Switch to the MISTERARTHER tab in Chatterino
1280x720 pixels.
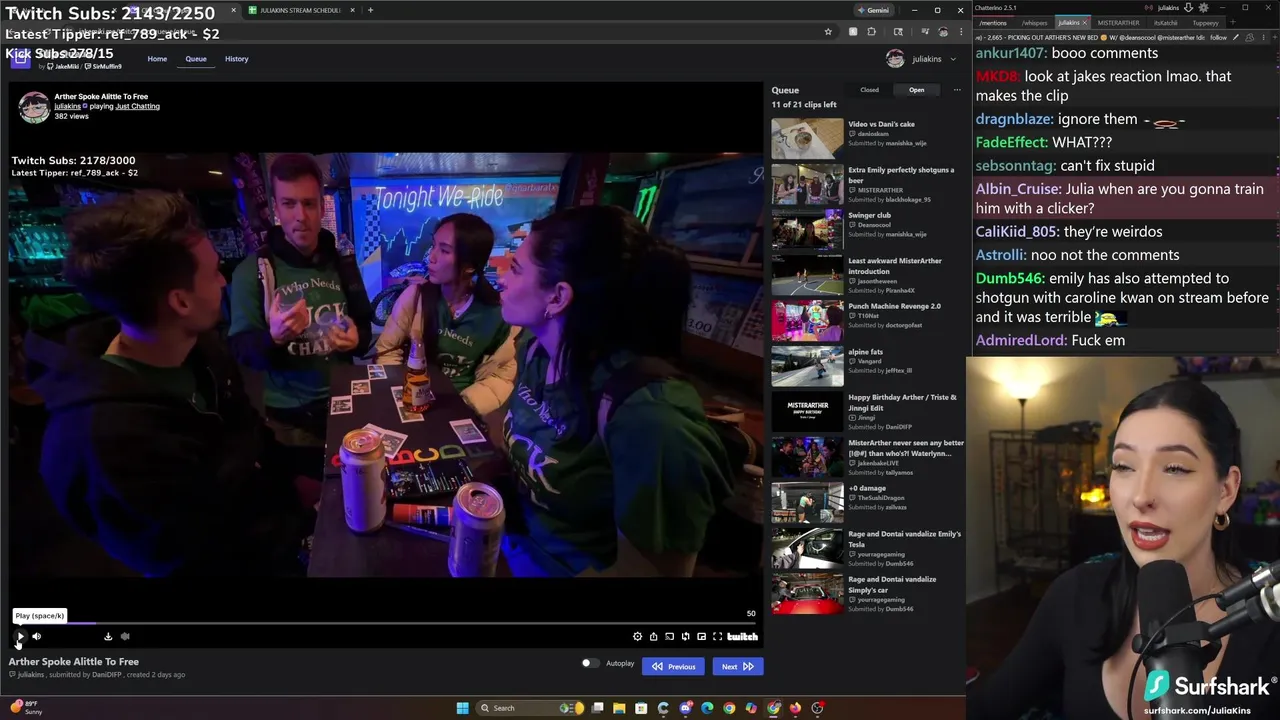click(x=1118, y=23)
